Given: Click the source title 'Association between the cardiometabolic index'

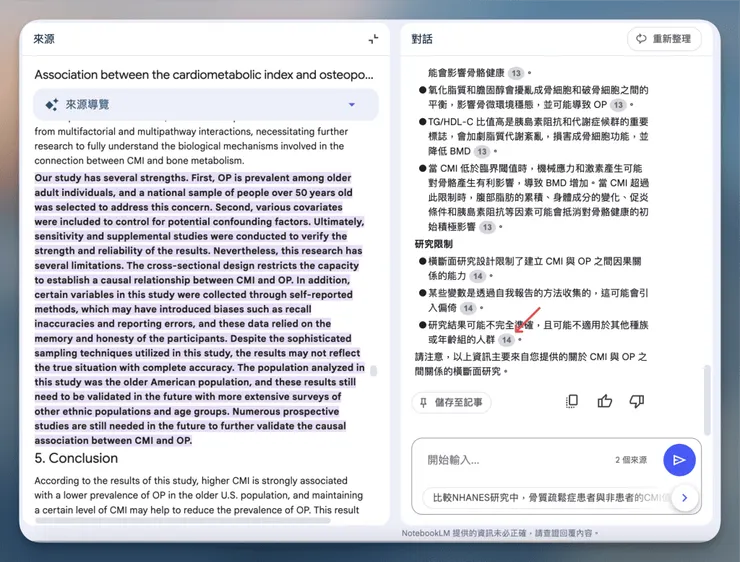Looking at the screenshot, I should pos(203,75).
